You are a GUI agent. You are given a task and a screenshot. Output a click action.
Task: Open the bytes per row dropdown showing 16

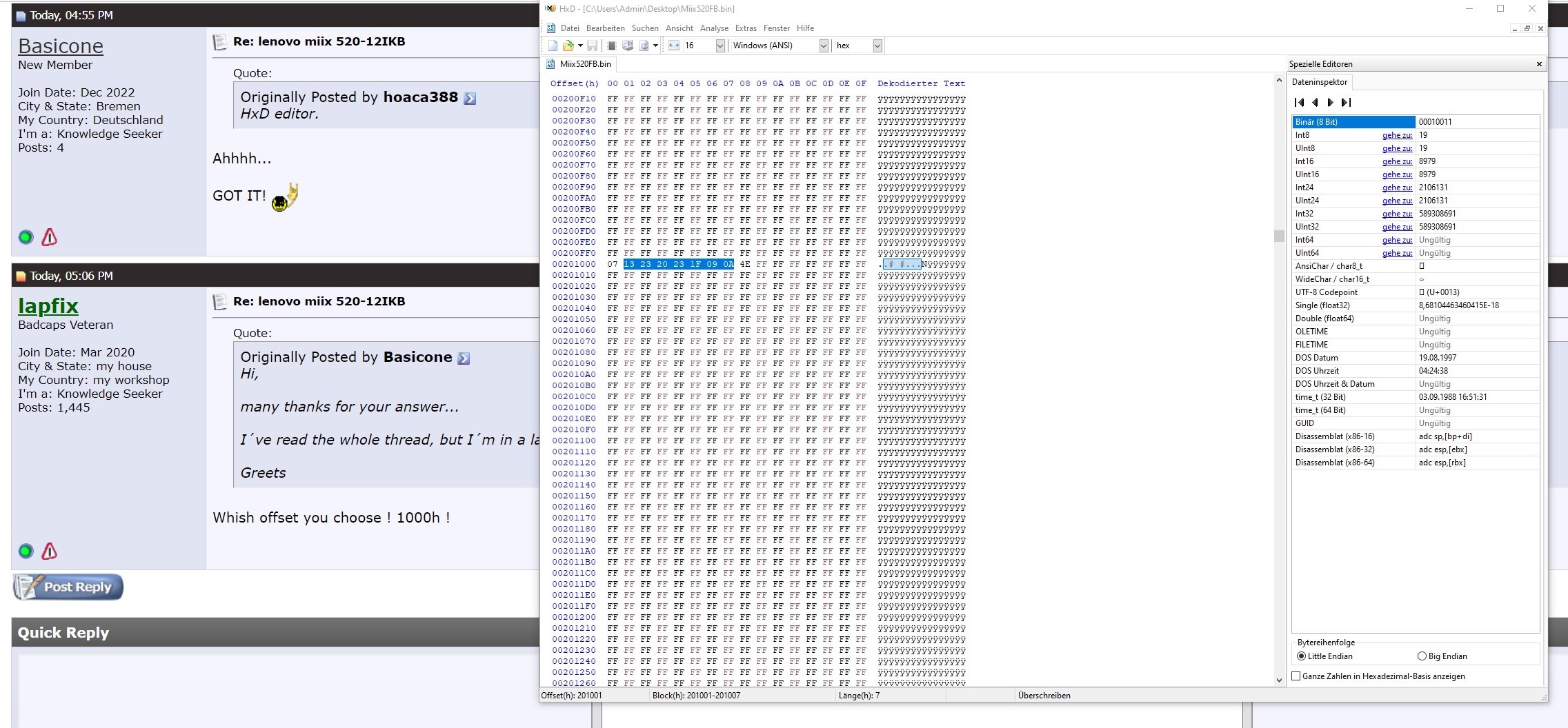pos(720,45)
